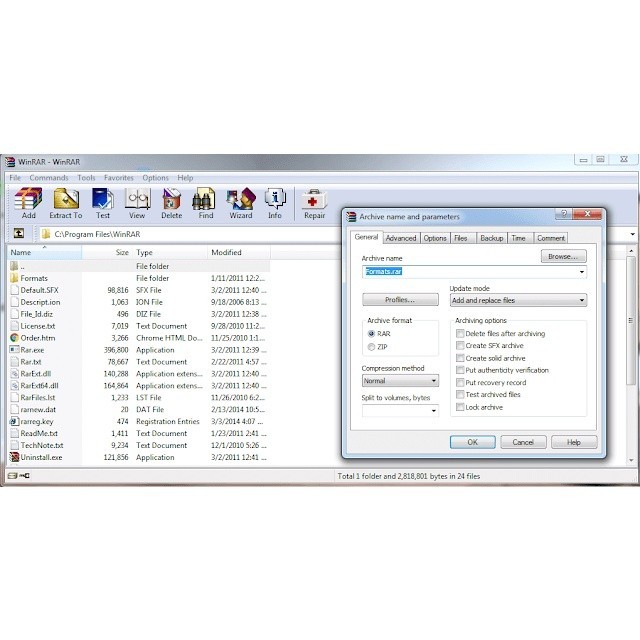Click the Browse... button
This screenshot has height=640, width=640.
563,256
